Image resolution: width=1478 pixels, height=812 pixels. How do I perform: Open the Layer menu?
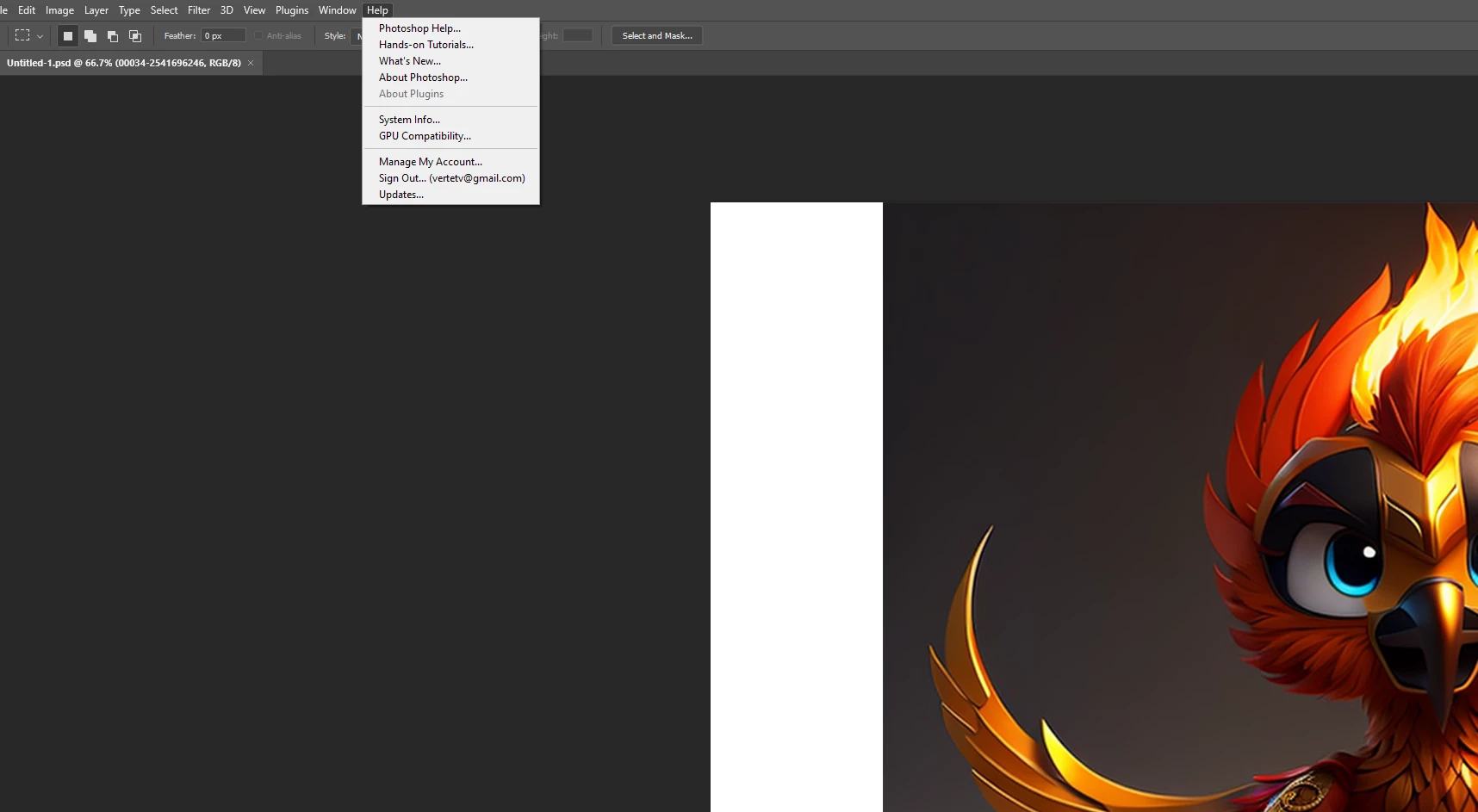96,10
